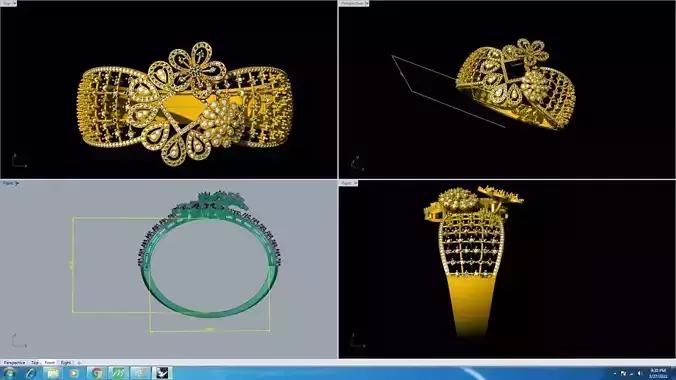Open the Right viewport title dropdown
This screenshot has width=676, height=380.
click(x=356, y=183)
